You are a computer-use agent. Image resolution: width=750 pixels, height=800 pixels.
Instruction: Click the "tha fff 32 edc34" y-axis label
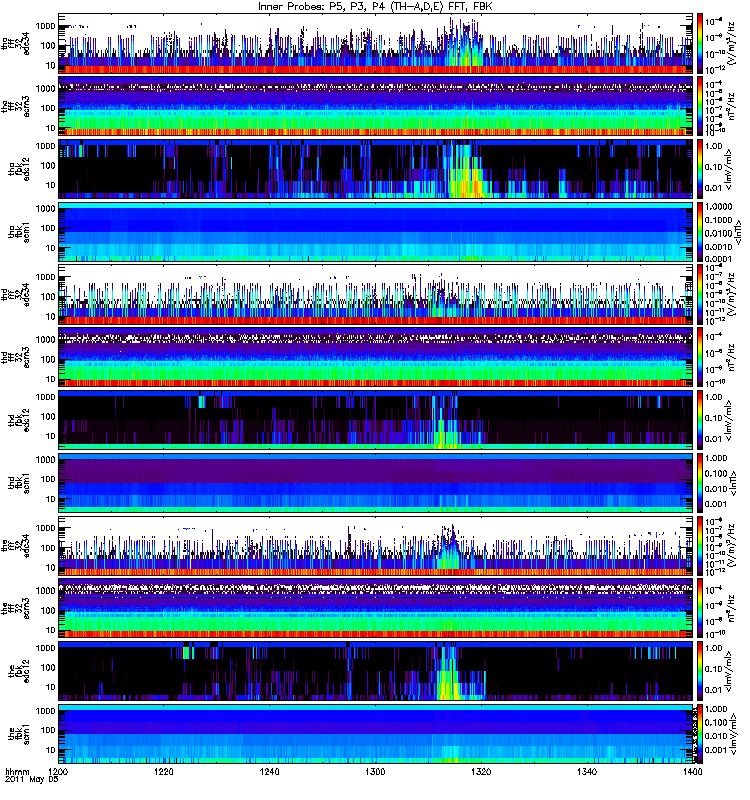coord(16,44)
